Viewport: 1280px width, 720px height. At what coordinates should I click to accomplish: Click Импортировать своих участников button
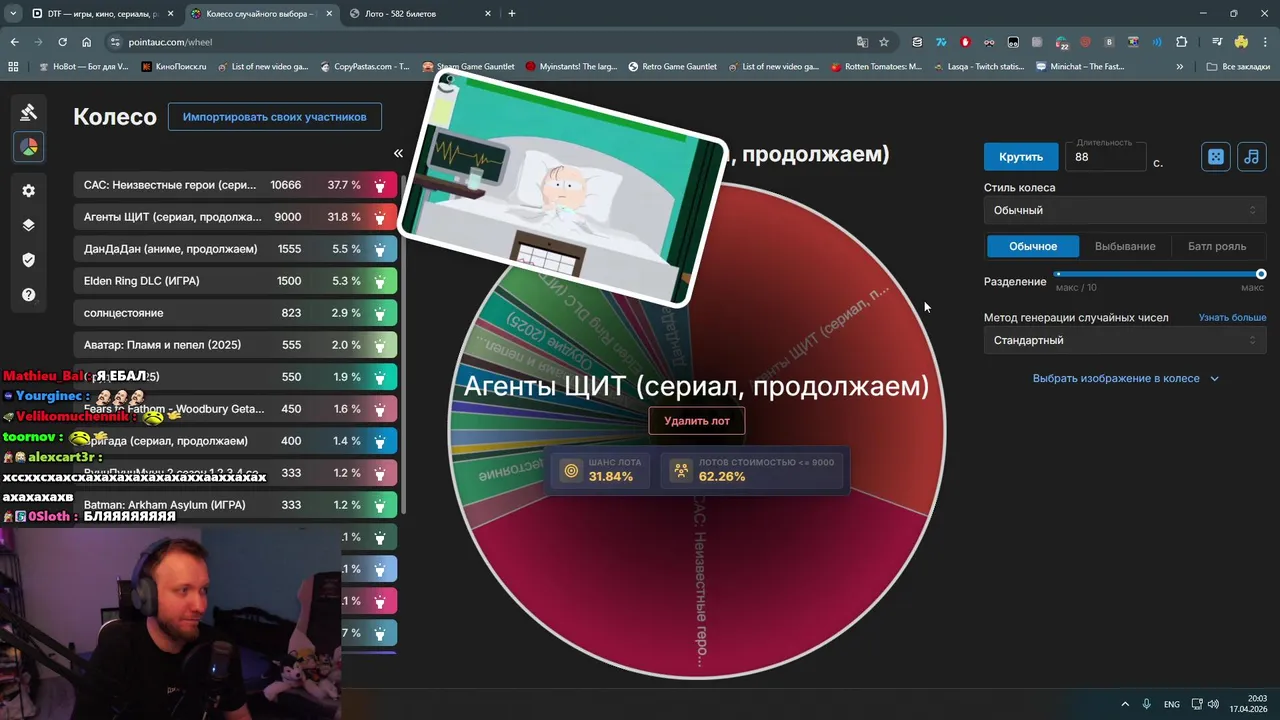coord(275,117)
